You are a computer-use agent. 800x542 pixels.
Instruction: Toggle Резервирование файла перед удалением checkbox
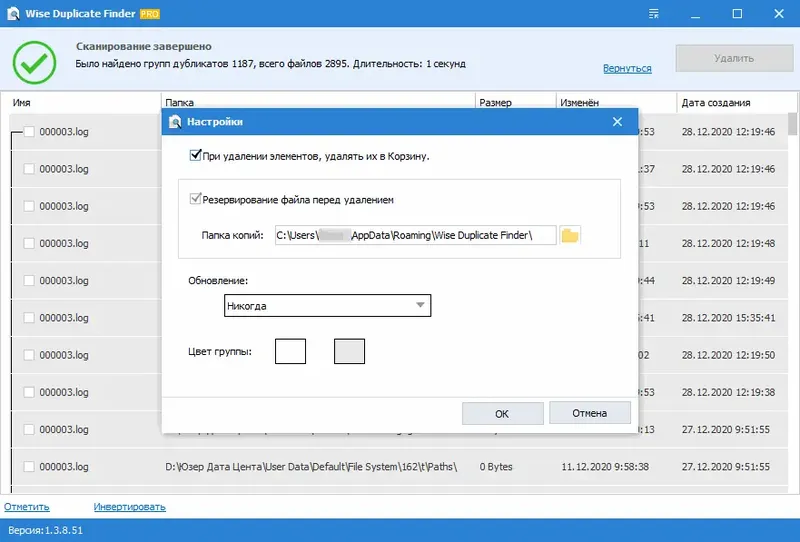pyautogui.click(x=195, y=199)
